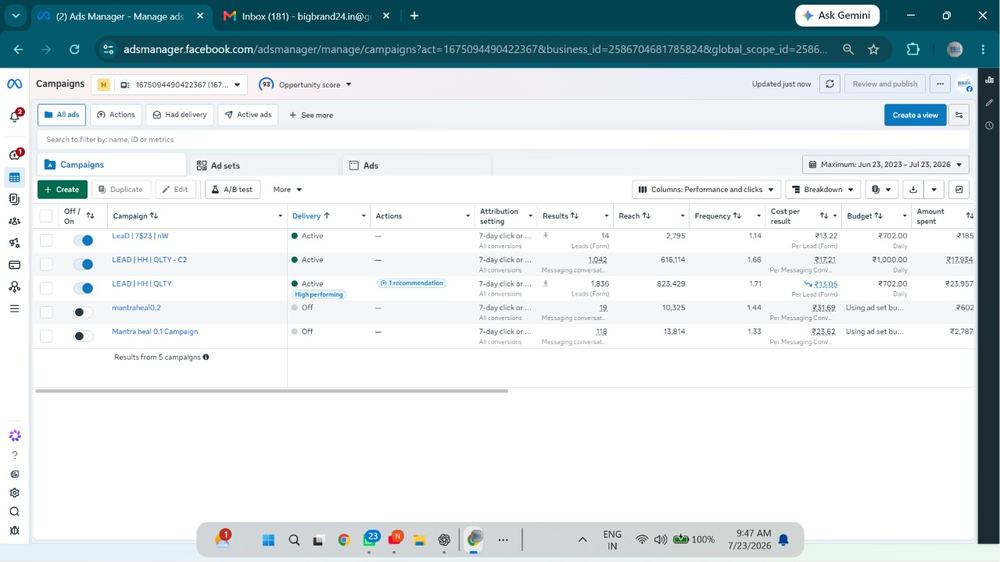Open Advertising settings megaphone icon in sidebar

pyautogui.click(x=15, y=243)
